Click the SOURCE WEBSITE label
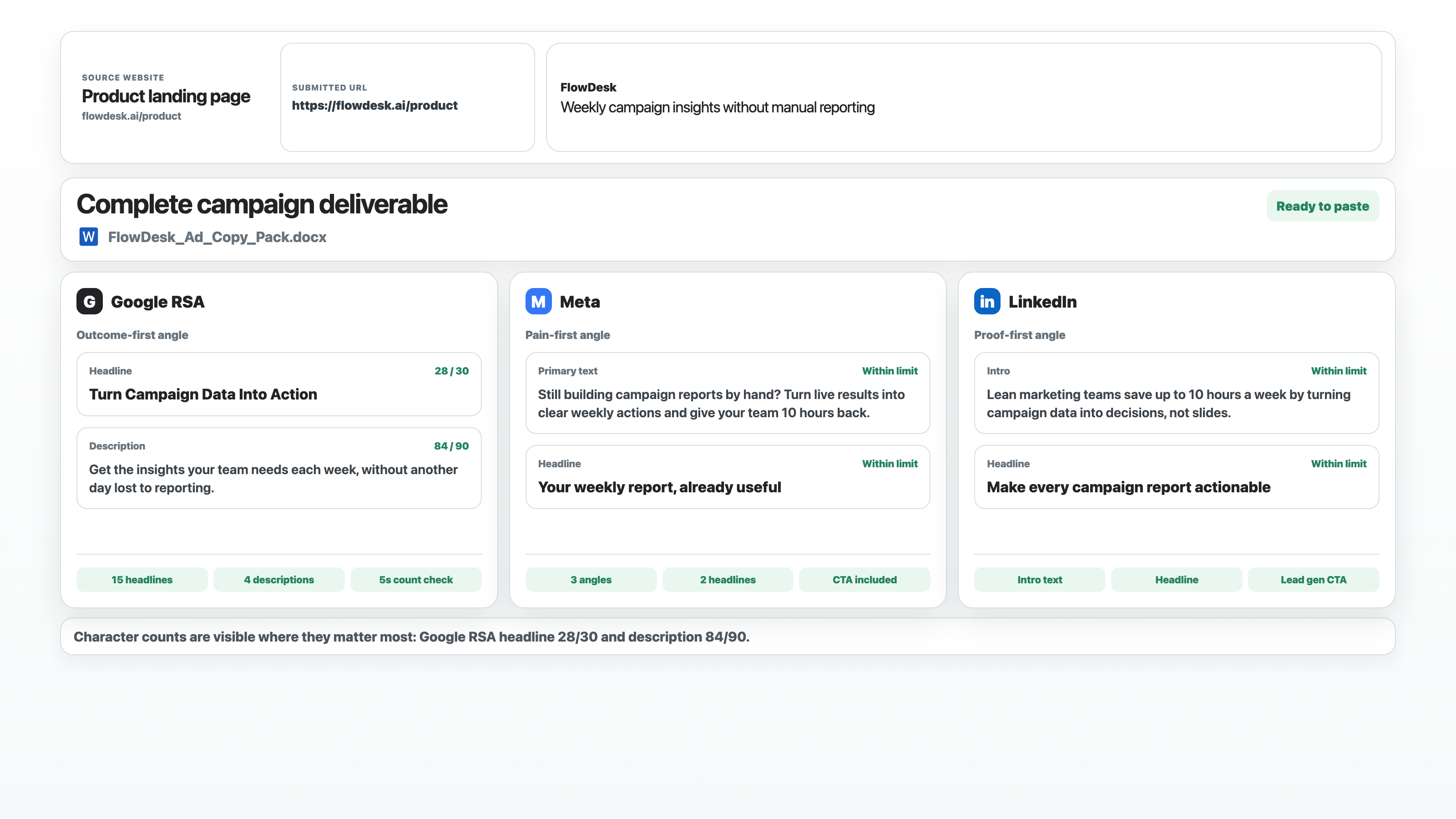This screenshot has height=819, width=1456. point(123,77)
